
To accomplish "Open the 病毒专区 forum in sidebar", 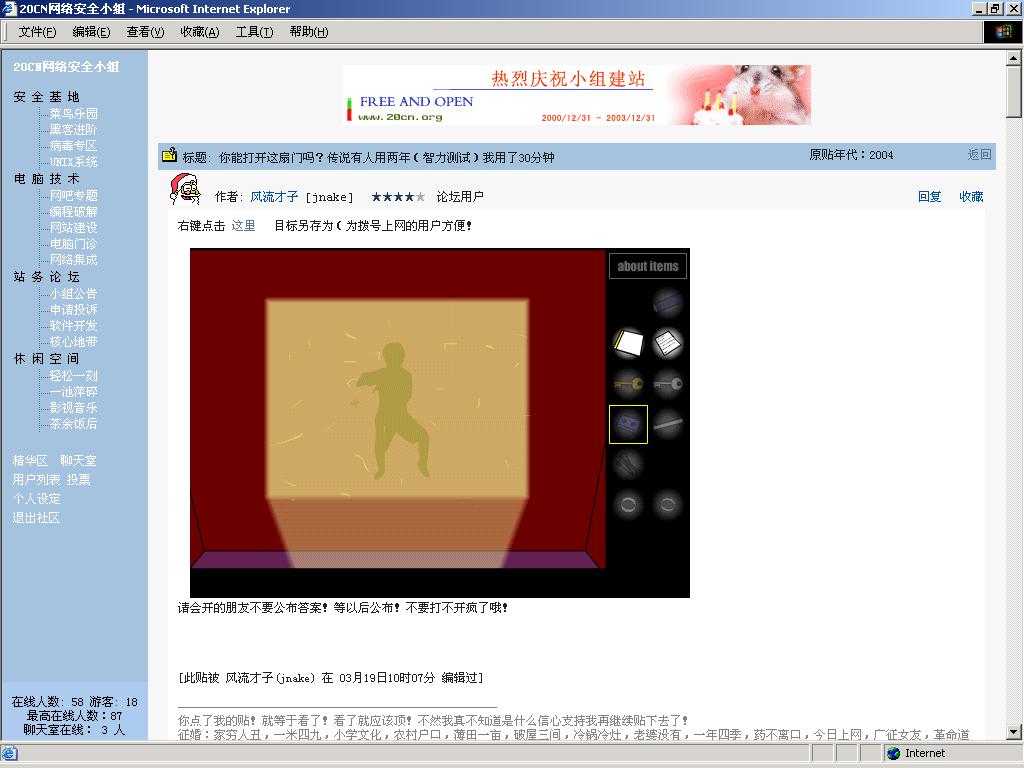I will [x=74, y=146].
